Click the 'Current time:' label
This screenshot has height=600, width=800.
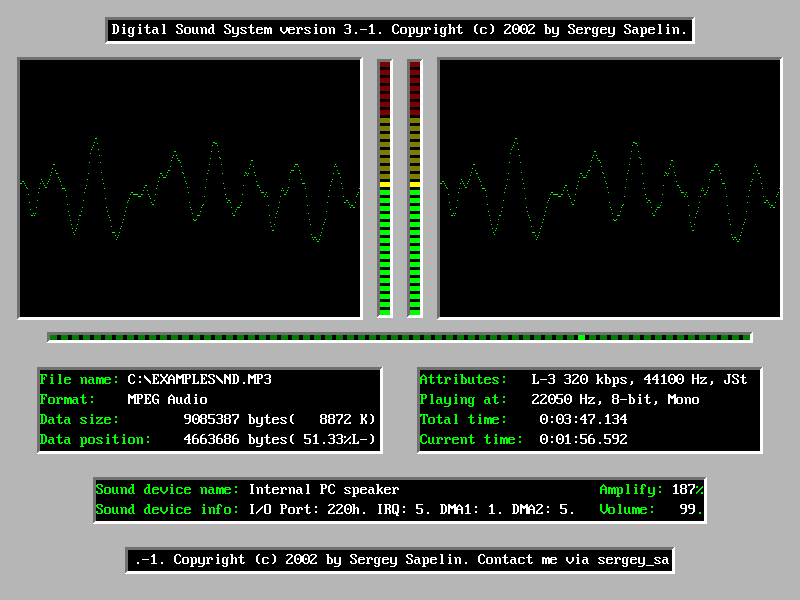(471, 439)
